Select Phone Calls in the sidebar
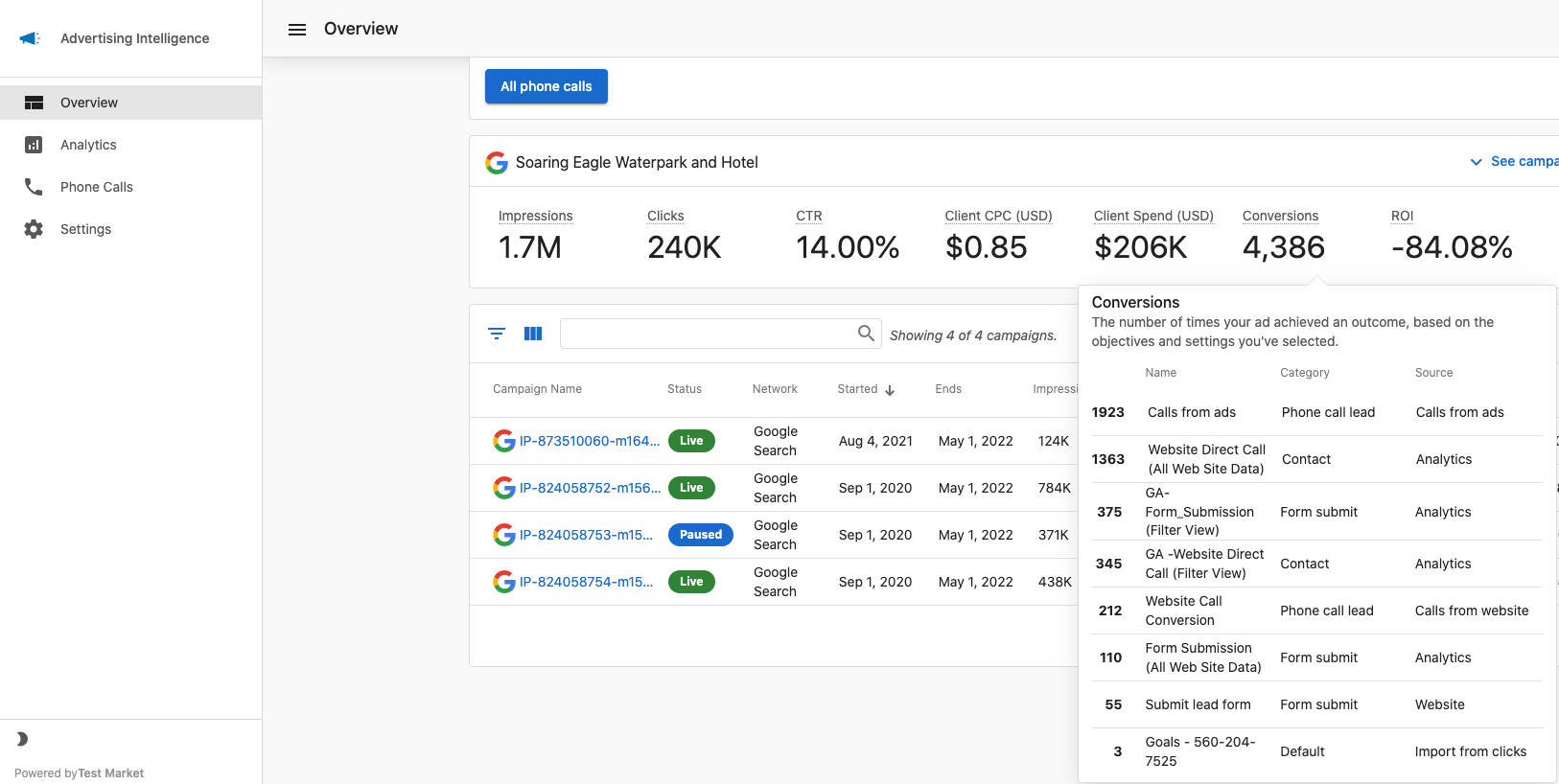Viewport: 1559px width, 784px height. [x=130, y=187]
